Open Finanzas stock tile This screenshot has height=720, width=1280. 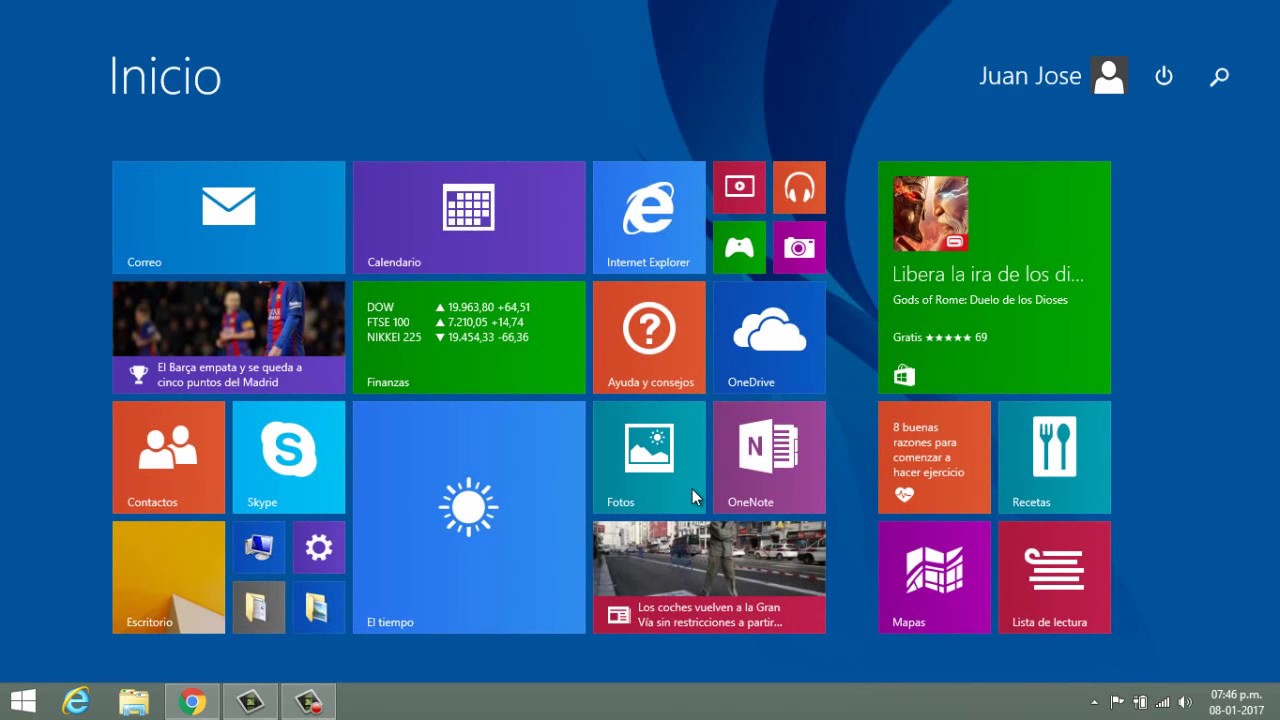[x=469, y=337]
